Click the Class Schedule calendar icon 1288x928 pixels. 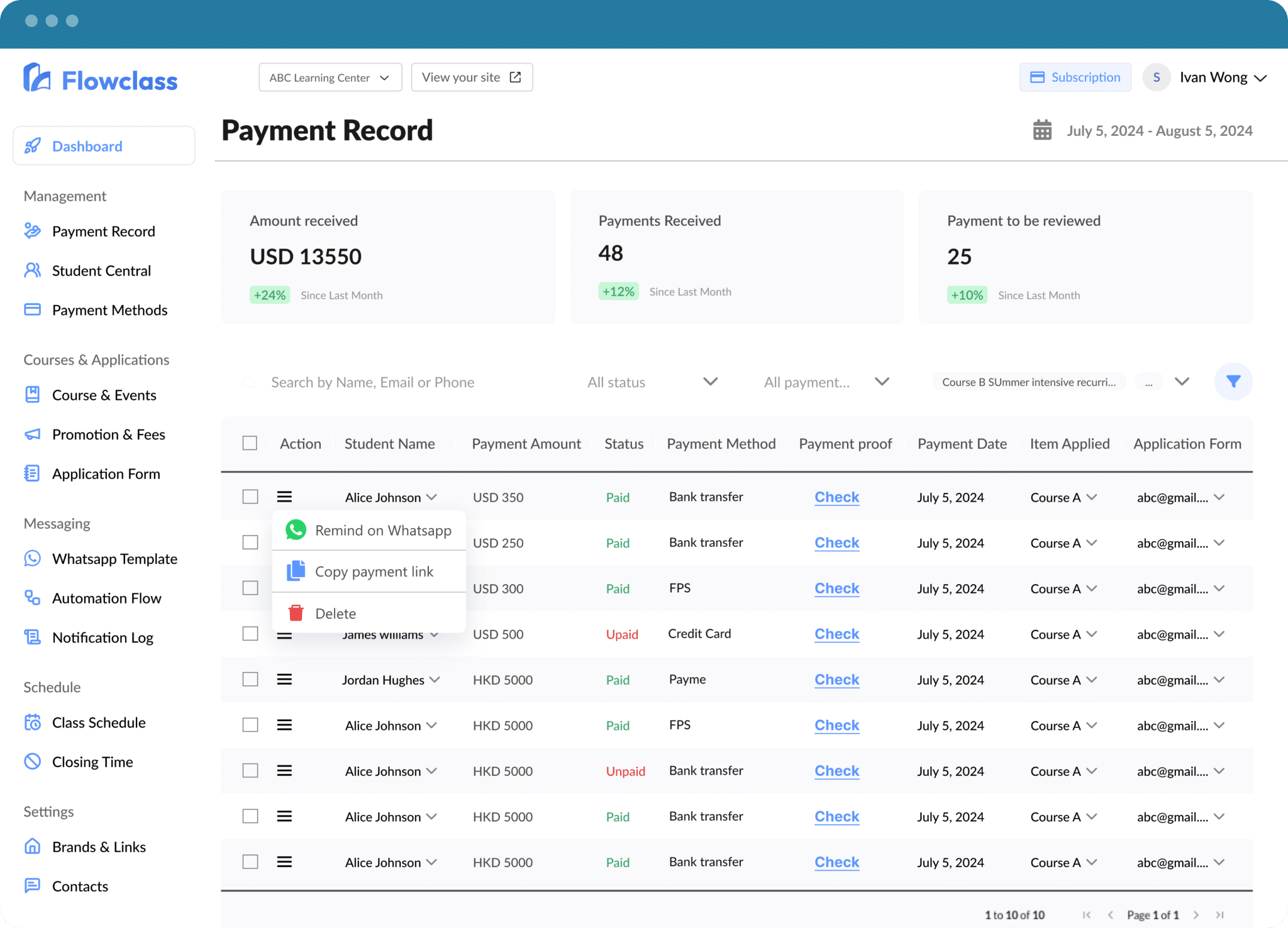[32, 722]
